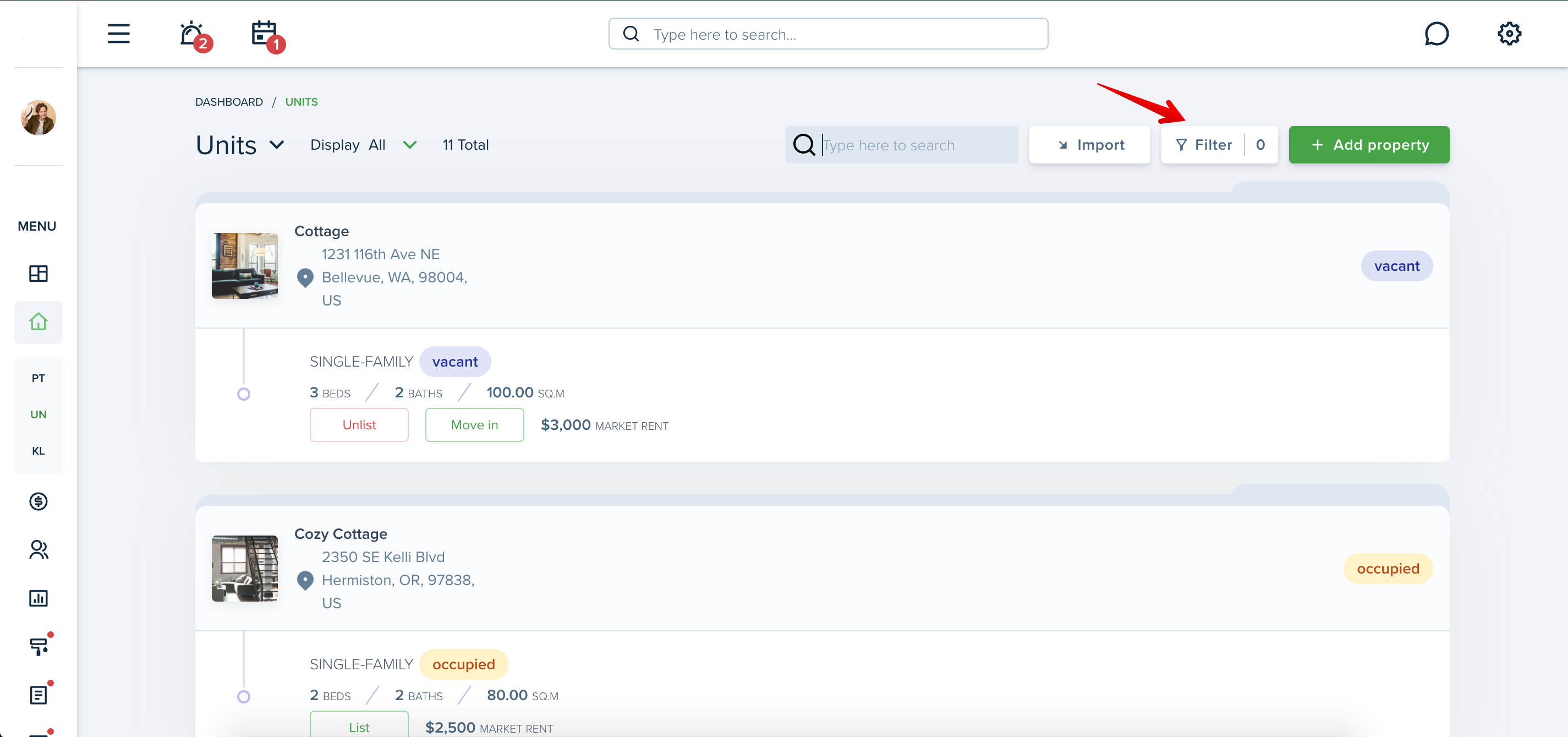1568x737 pixels.
Task: Open the settings gear icon
Action: click(x=1509, y=34)
